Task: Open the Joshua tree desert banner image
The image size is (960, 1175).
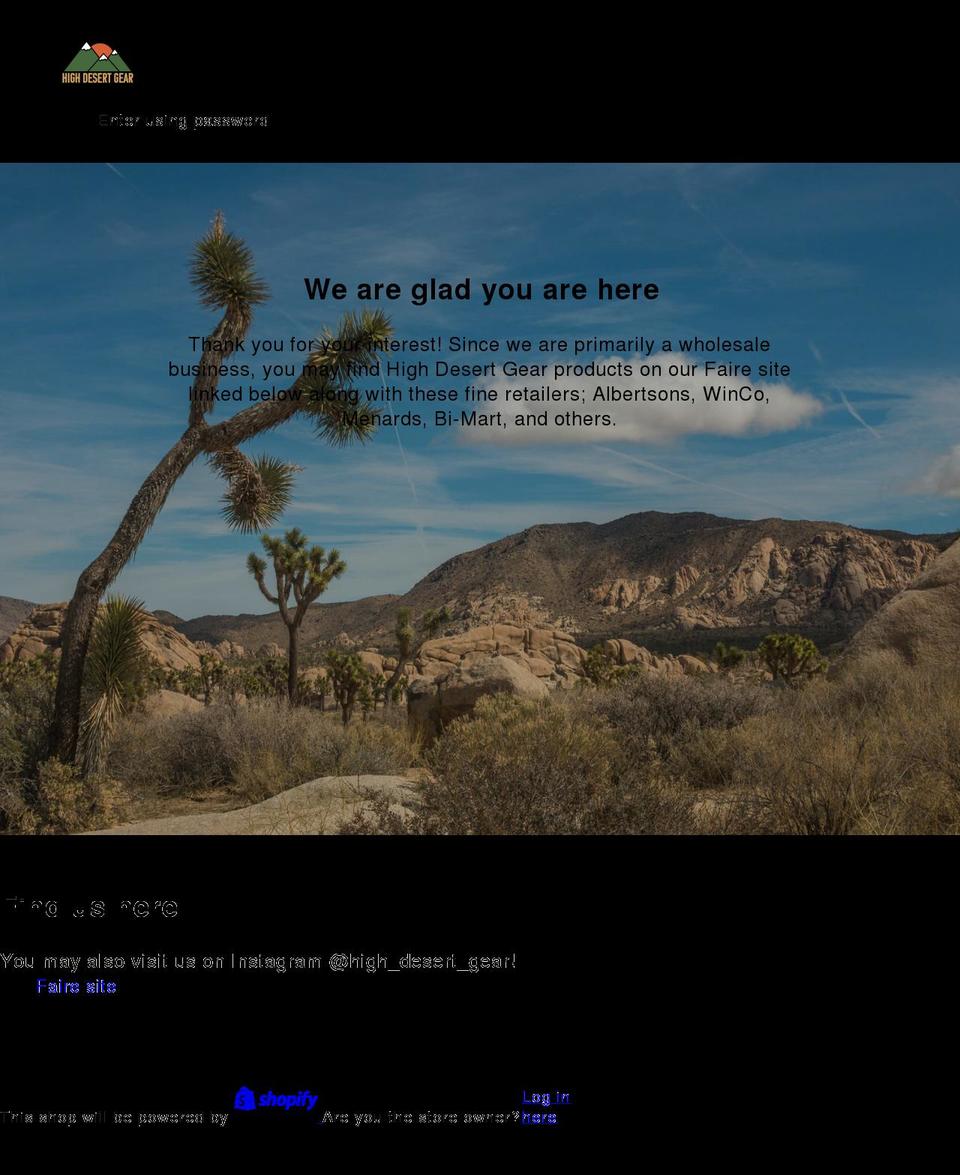Action: tap(480, 498)
